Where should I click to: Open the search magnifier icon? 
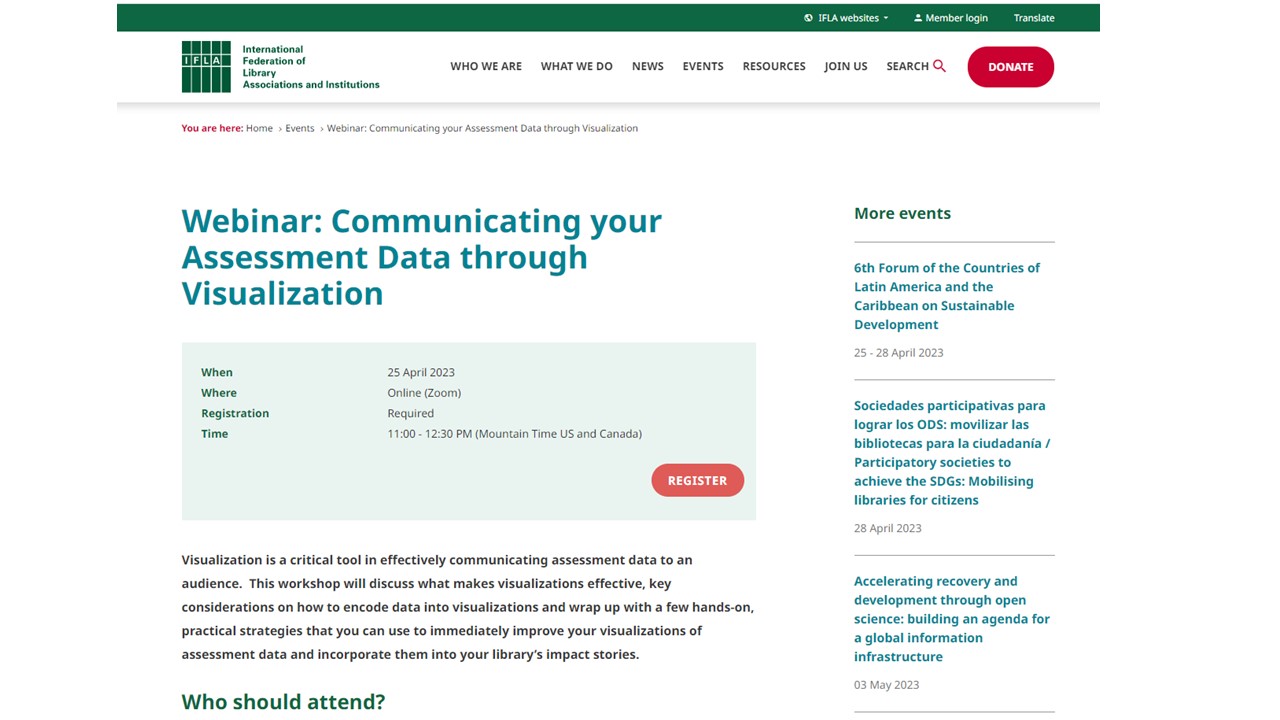[939, 66]
